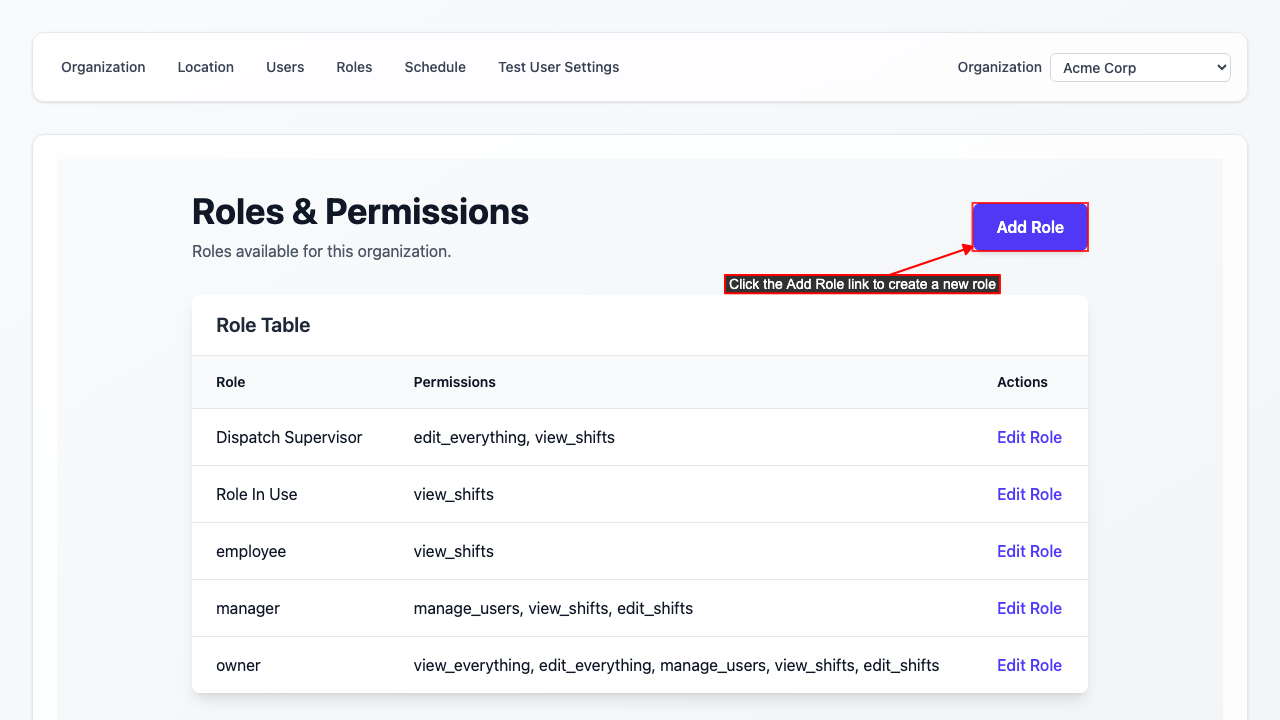Open Test User Settings
The height and width of the screenshot is (720, 1280).
click(x=558, y=67)
